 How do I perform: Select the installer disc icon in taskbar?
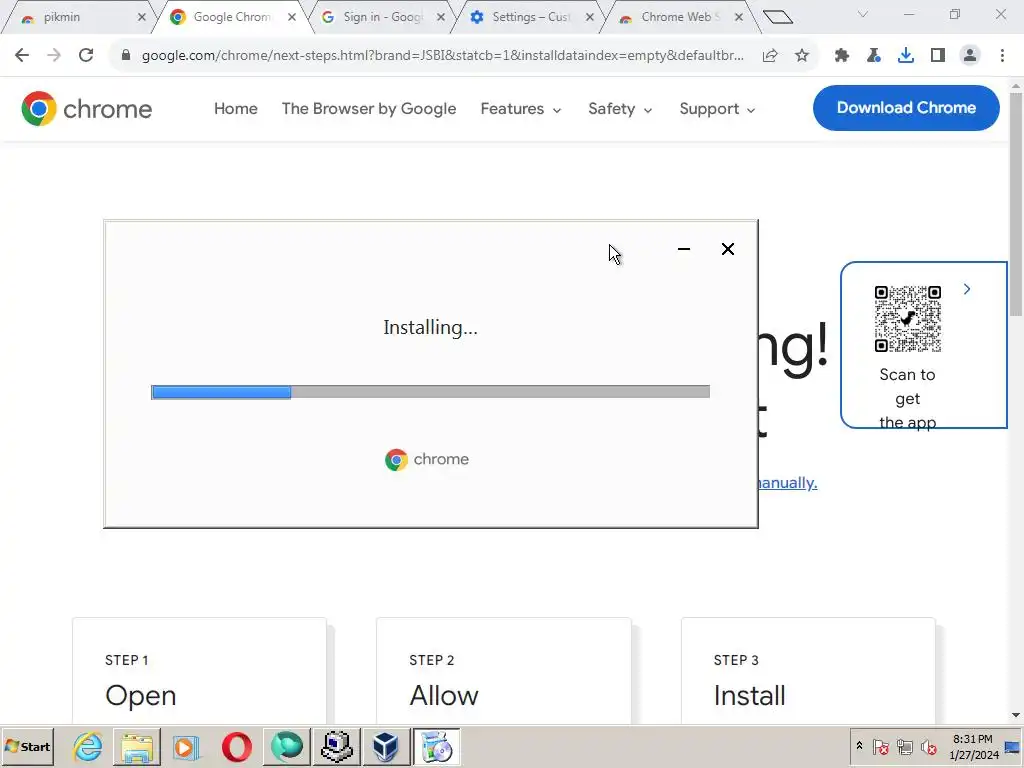tap(436, 746)
